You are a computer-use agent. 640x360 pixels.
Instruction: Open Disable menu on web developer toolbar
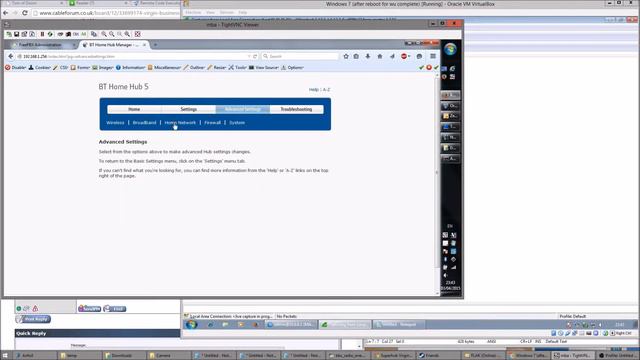tap(16, 67)
